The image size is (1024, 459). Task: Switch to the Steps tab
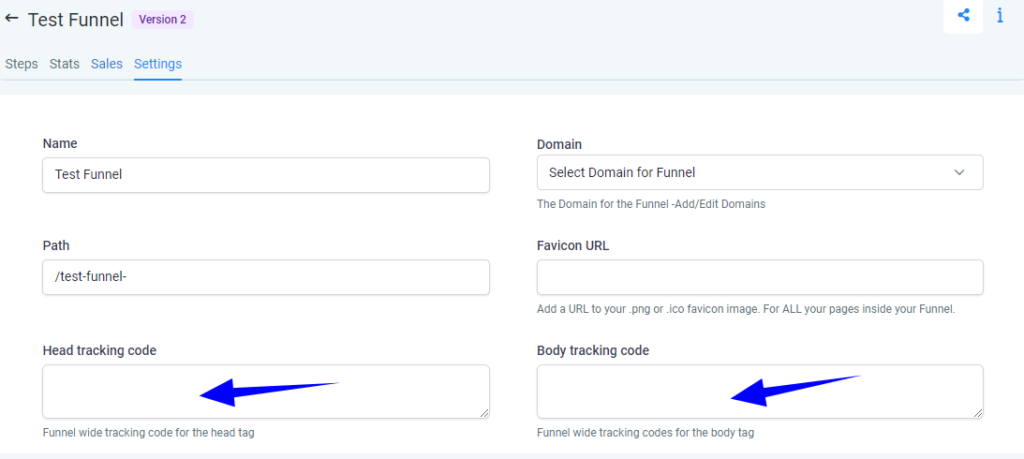(x=21, y=64)
